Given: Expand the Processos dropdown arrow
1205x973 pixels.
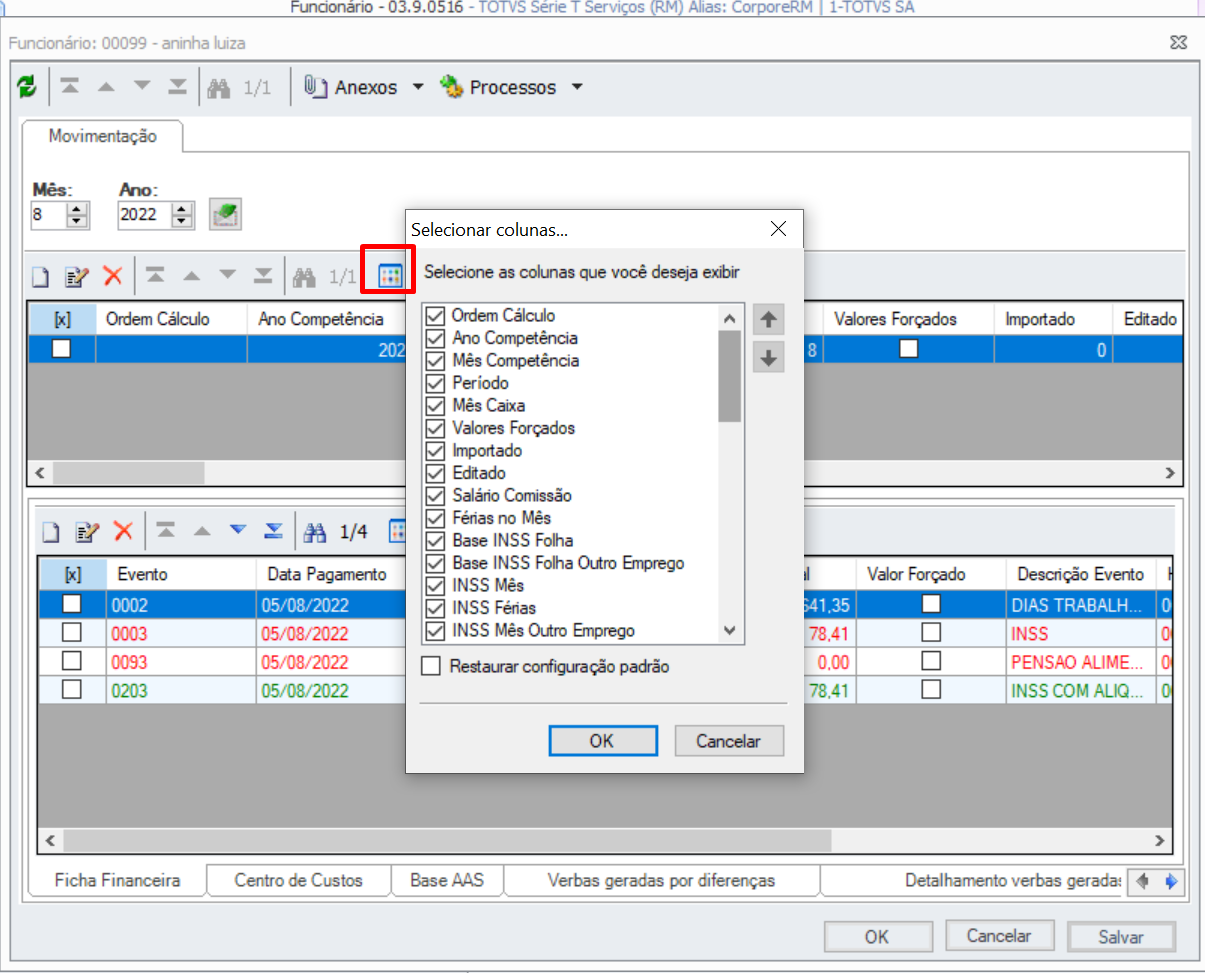Looking at the screenshot, I should (x=577, y=87).
